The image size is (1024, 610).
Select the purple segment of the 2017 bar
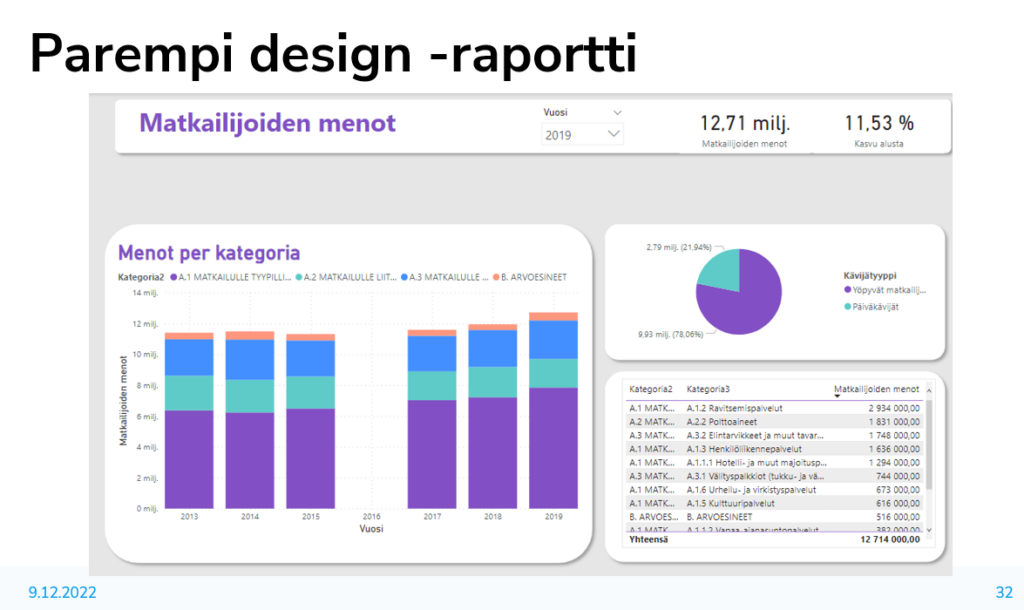click(432, 454)
